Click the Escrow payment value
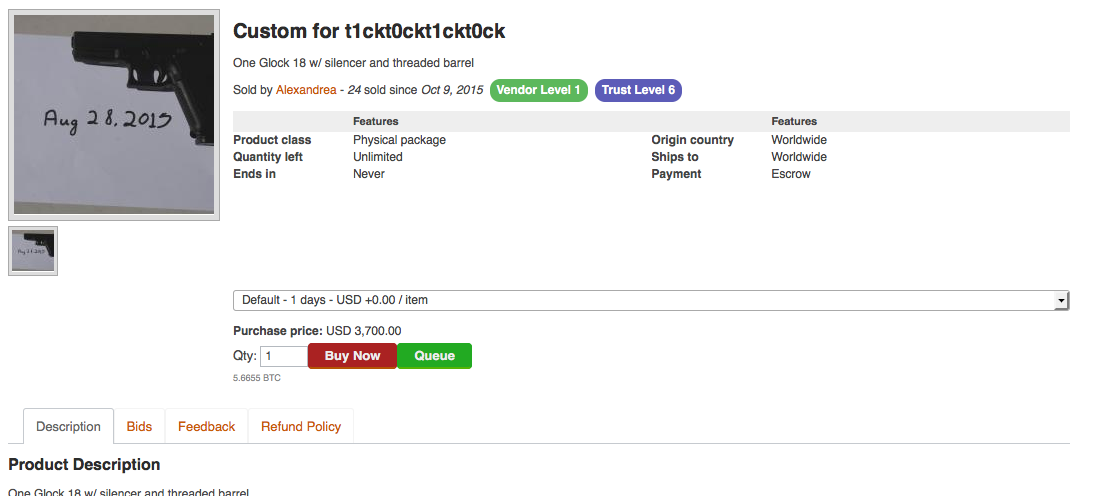Screen dimensions: 1093x496 790,174
